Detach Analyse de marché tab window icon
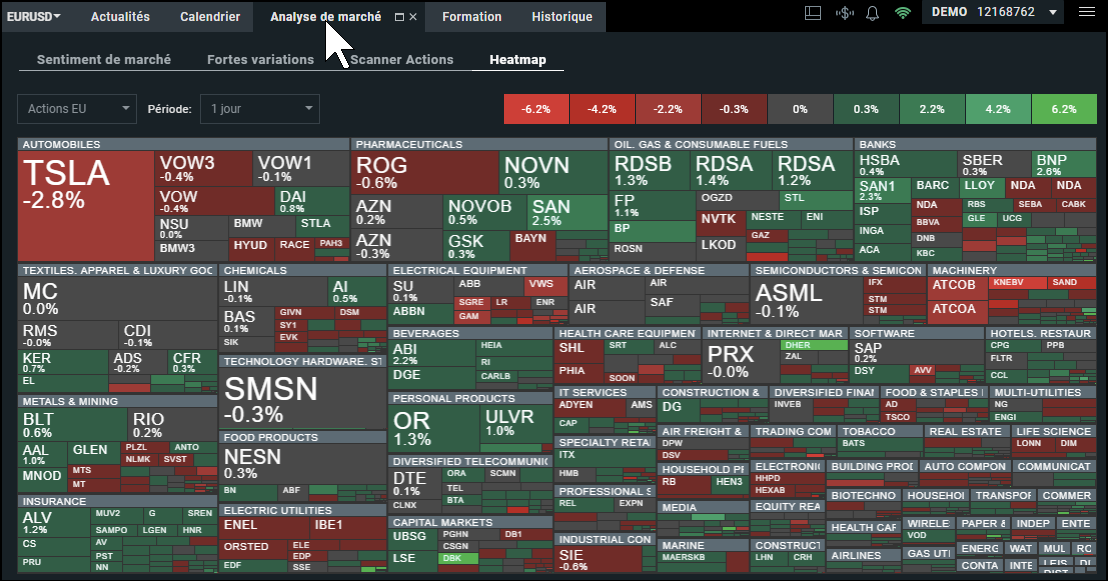This screenshot has height=581, width=1108. (x=399, y=17)
